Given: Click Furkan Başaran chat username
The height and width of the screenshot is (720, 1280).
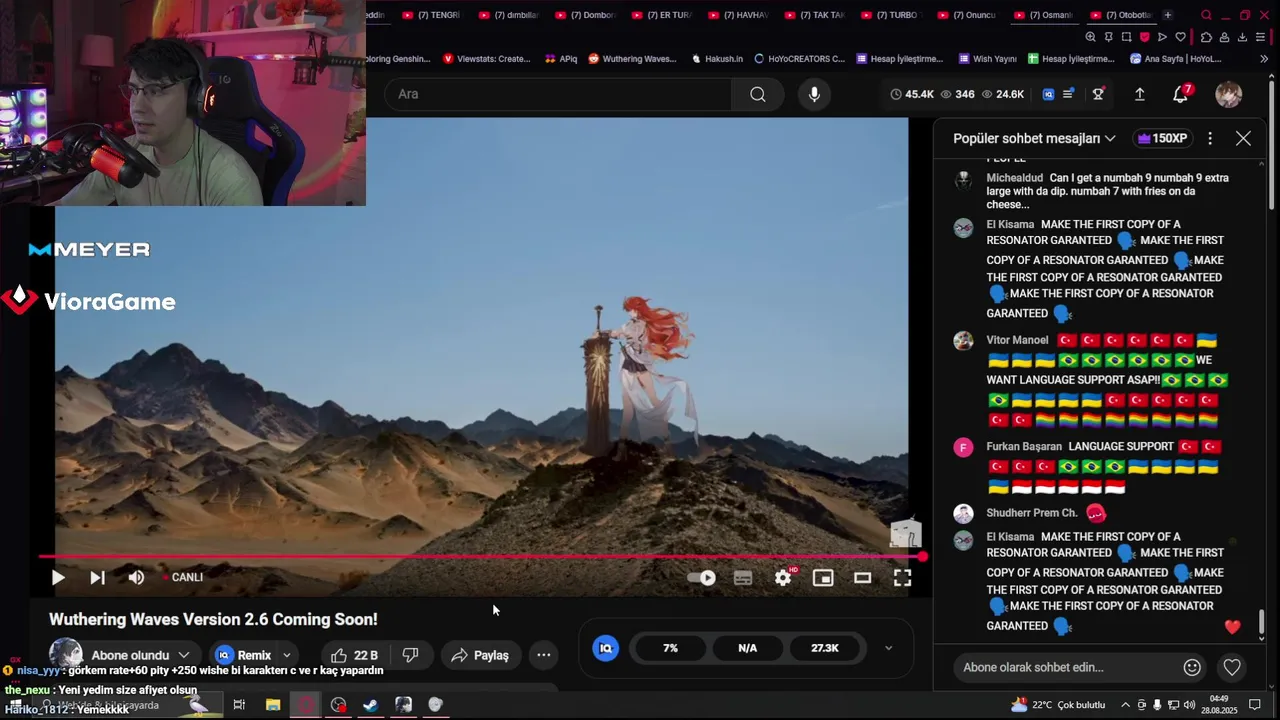Looking at the screenshot, I should 1024,447.
